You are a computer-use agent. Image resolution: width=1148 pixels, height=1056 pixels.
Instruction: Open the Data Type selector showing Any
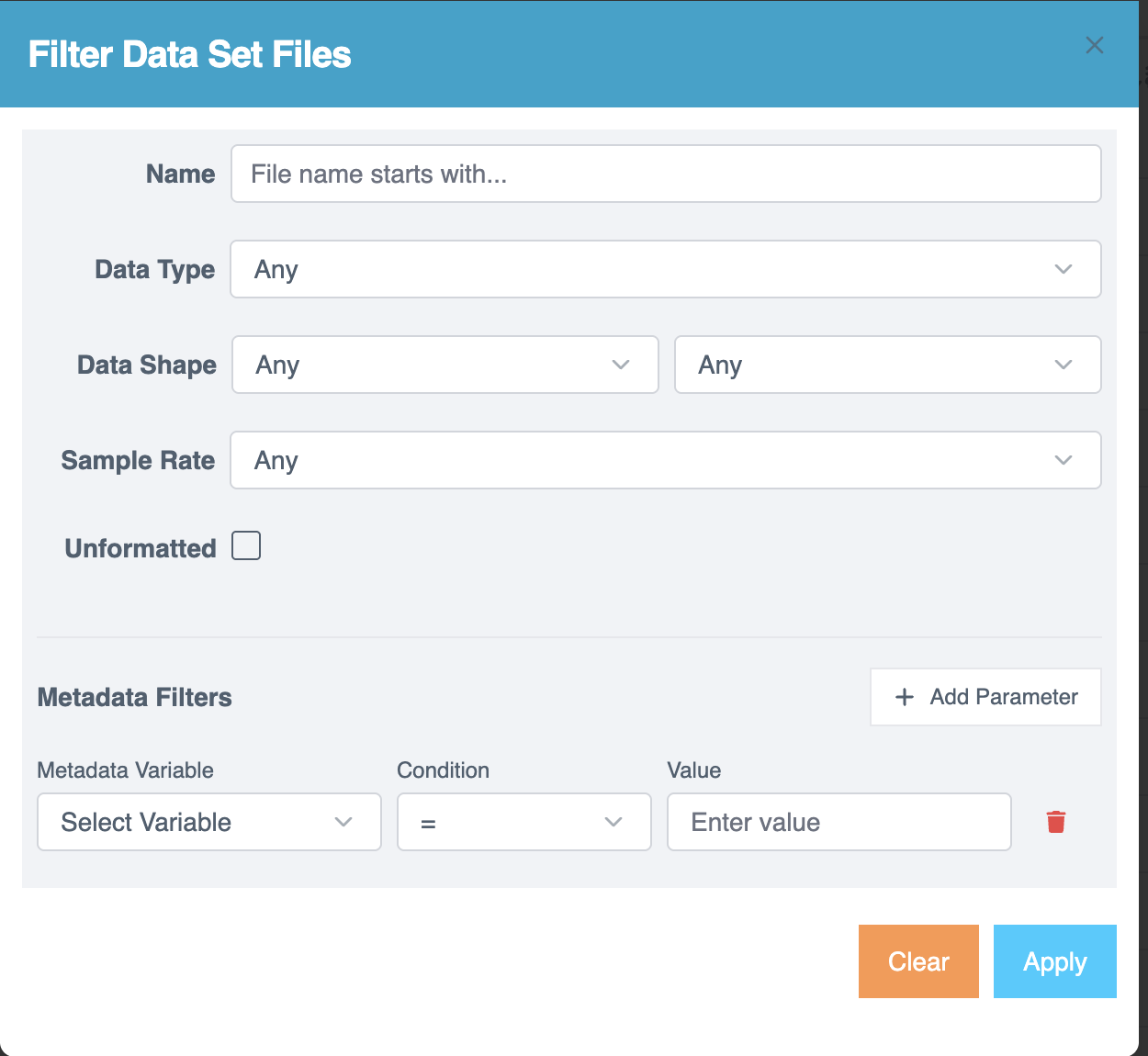[x=666, y=269]
